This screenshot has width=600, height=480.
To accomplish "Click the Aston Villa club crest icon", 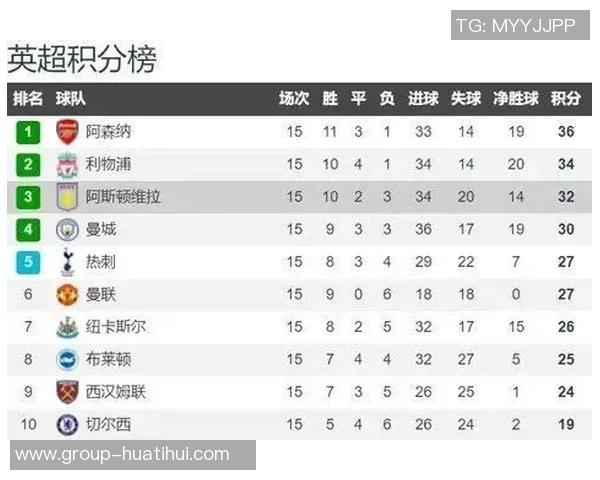I will tap(67, 197).
